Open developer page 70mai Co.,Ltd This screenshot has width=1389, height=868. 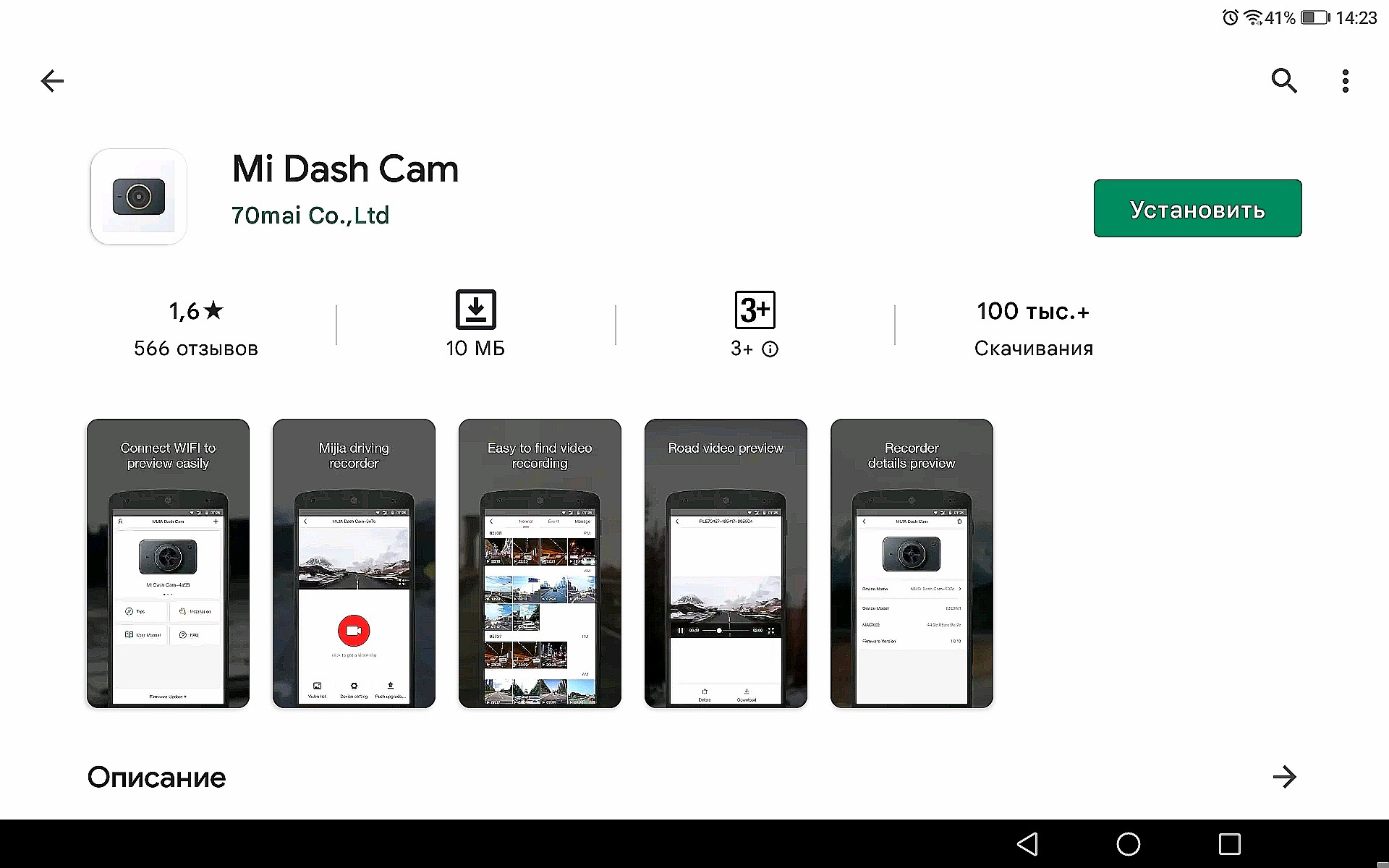point(310,215)
